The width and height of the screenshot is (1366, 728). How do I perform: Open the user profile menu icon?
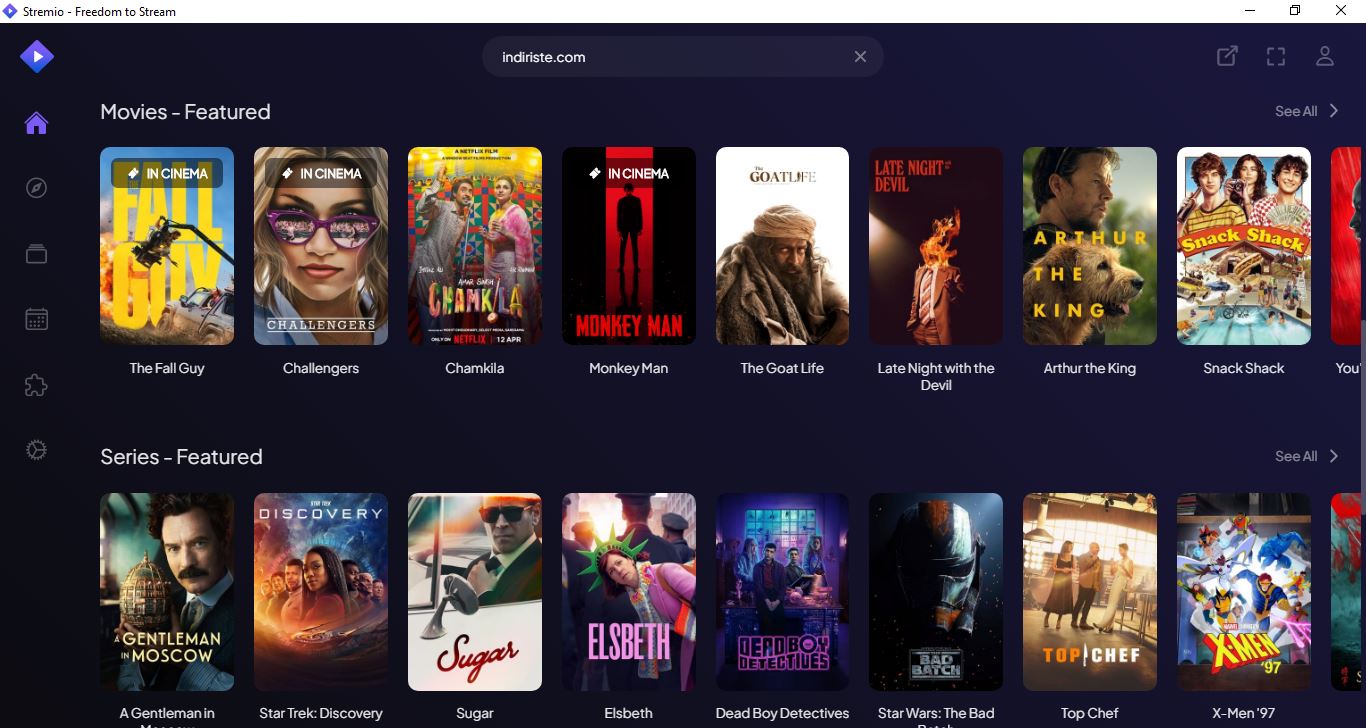click(x=1325, y=57)
